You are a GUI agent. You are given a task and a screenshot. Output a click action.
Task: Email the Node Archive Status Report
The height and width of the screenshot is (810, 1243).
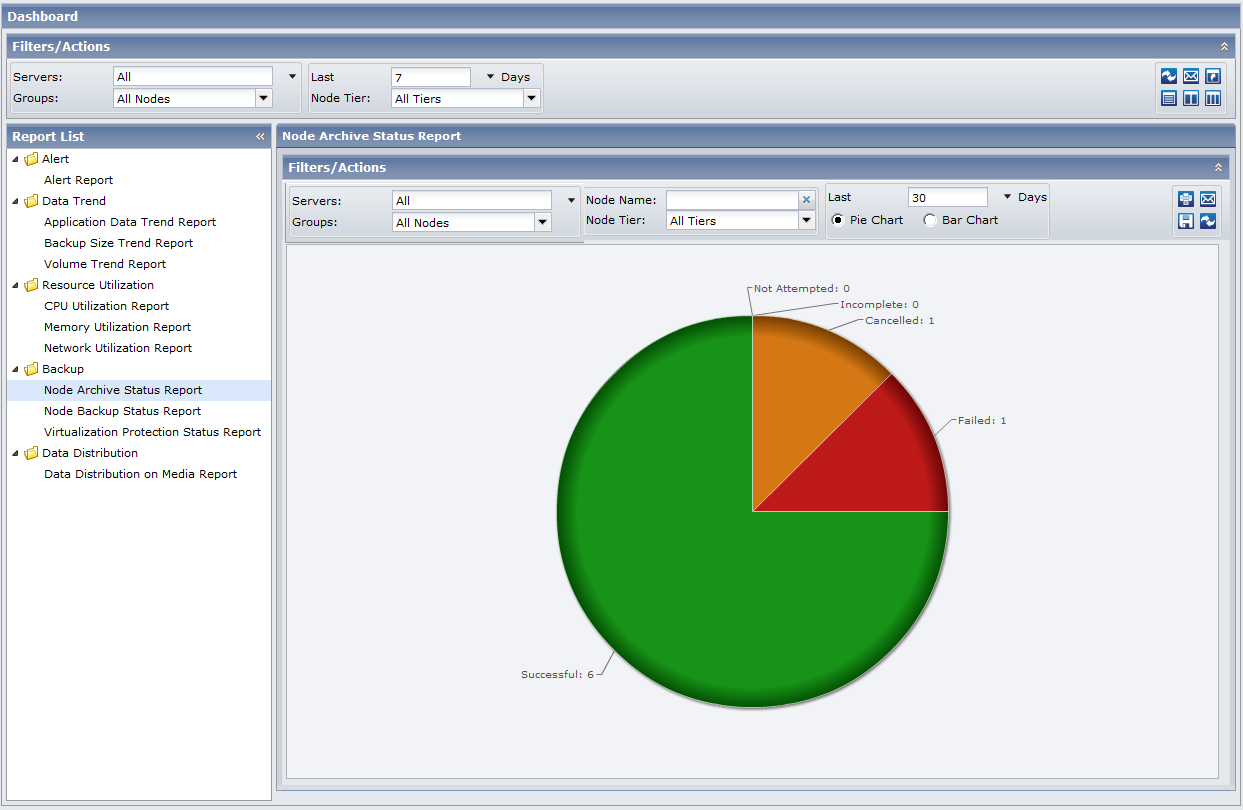click(1208, 199)
